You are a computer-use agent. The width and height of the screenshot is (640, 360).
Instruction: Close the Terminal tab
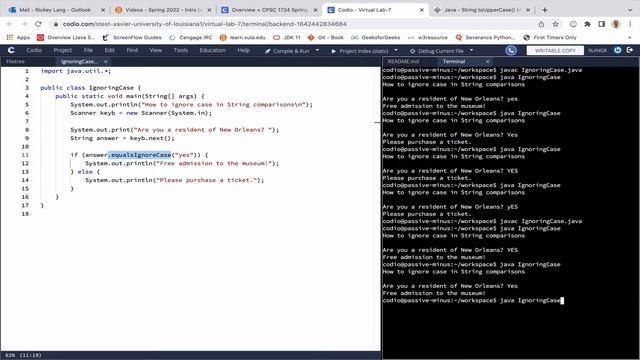point(487,62)
